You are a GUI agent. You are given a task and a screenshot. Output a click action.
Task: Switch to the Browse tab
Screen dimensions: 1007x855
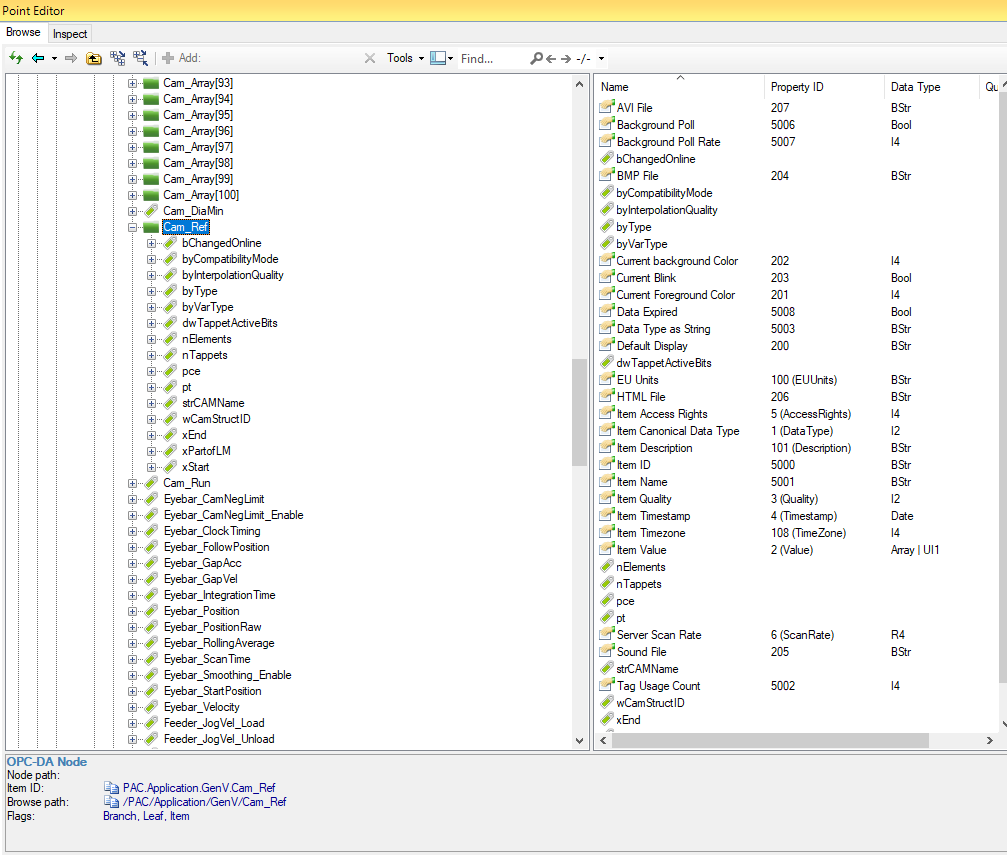coord(23,33)
